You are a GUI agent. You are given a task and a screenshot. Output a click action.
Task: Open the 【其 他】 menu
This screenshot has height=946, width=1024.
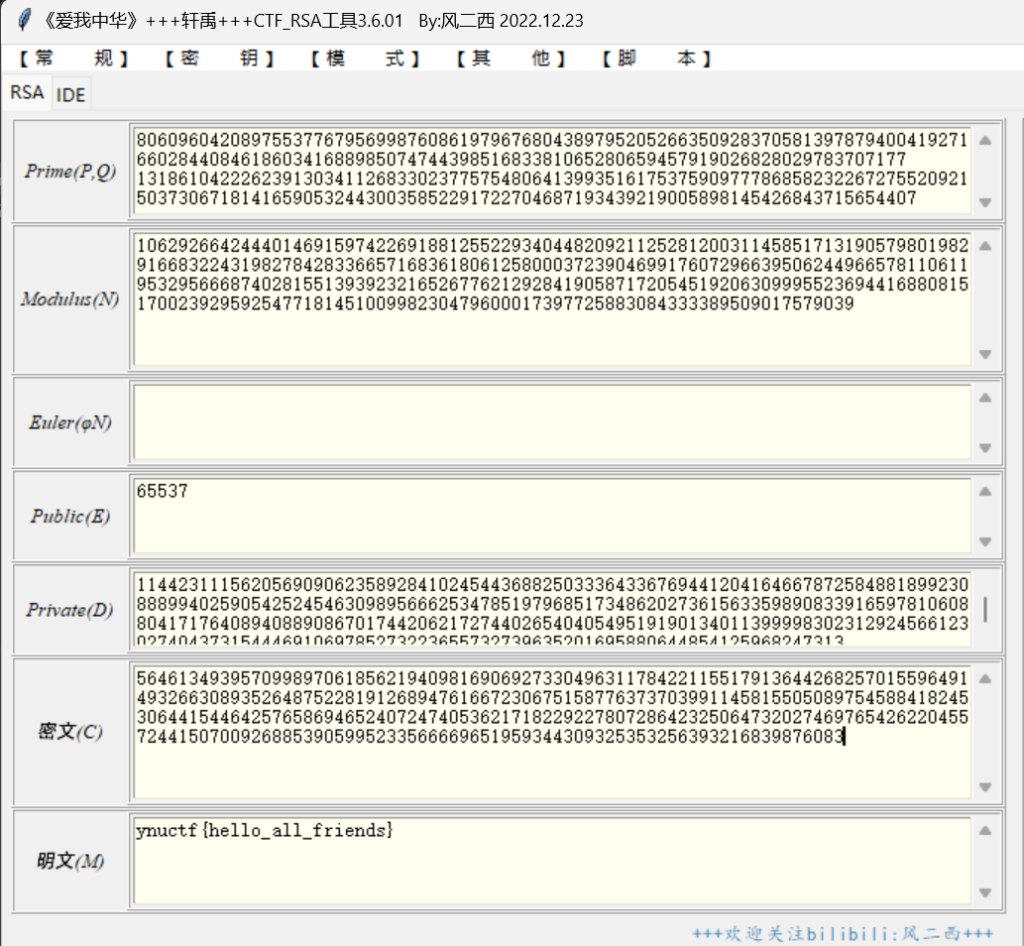510,59
